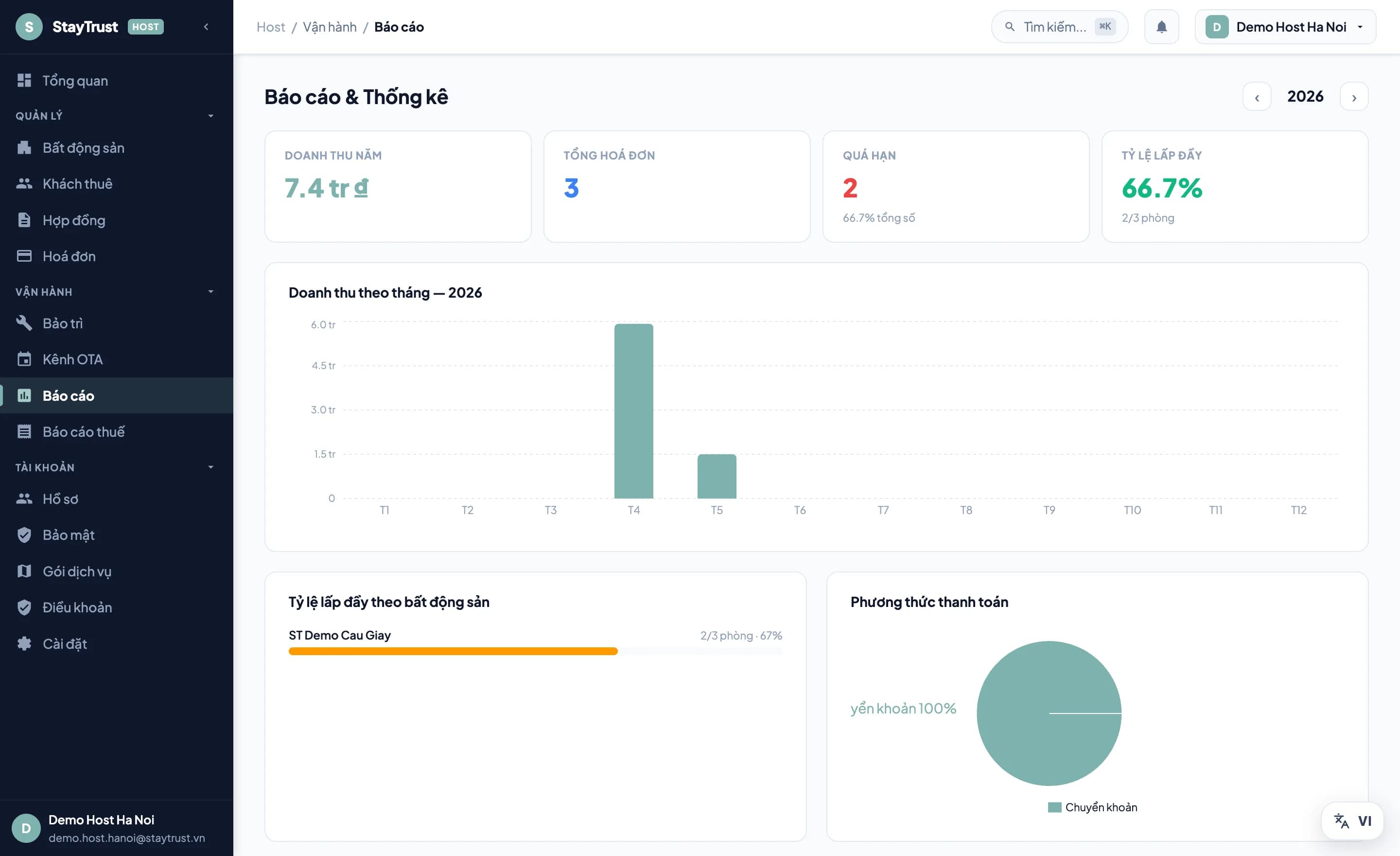Click the T5 revenue bar

click(717, 476)
